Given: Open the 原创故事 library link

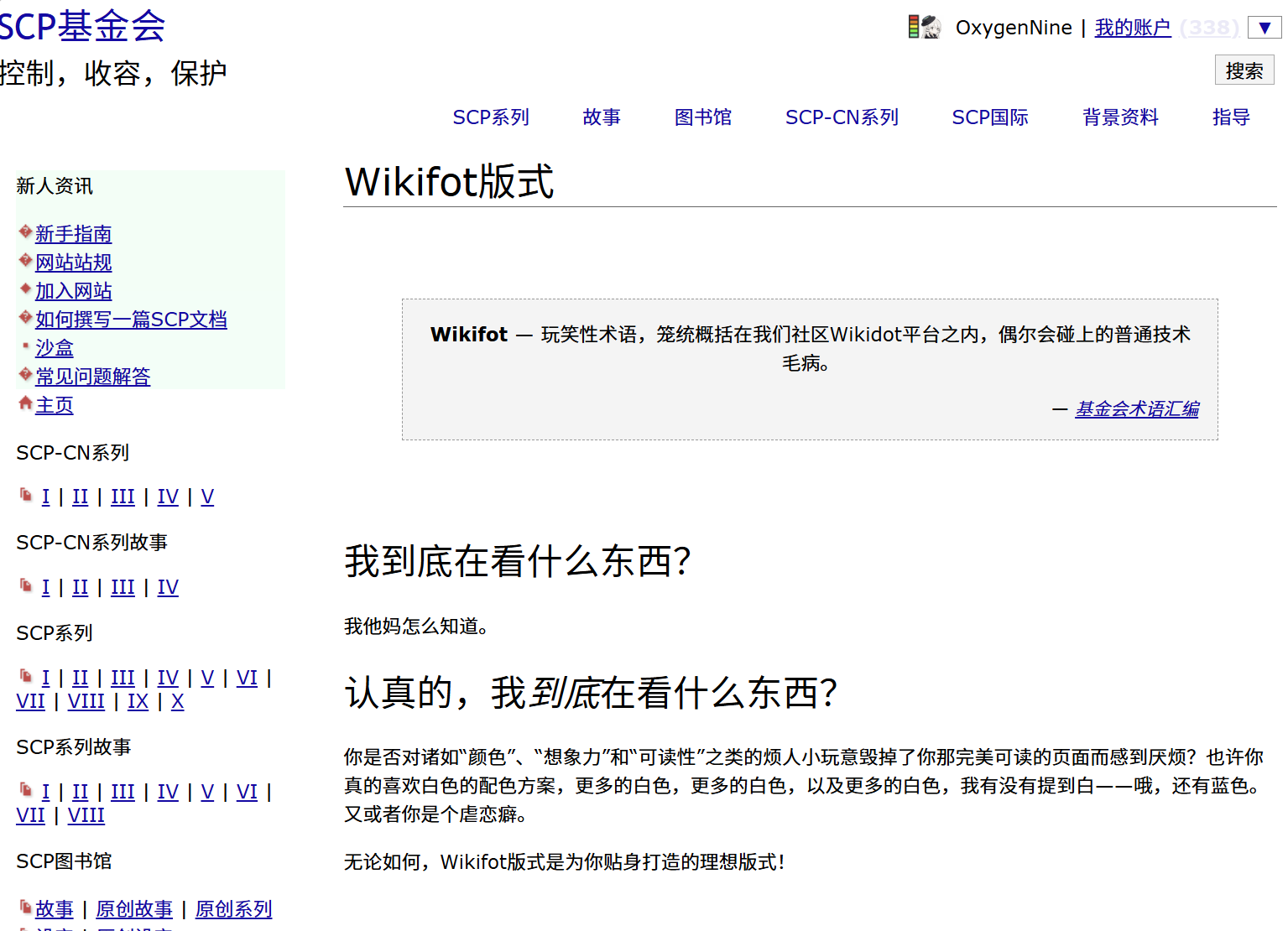Looking at the screenshot, I should click(134, 909).
